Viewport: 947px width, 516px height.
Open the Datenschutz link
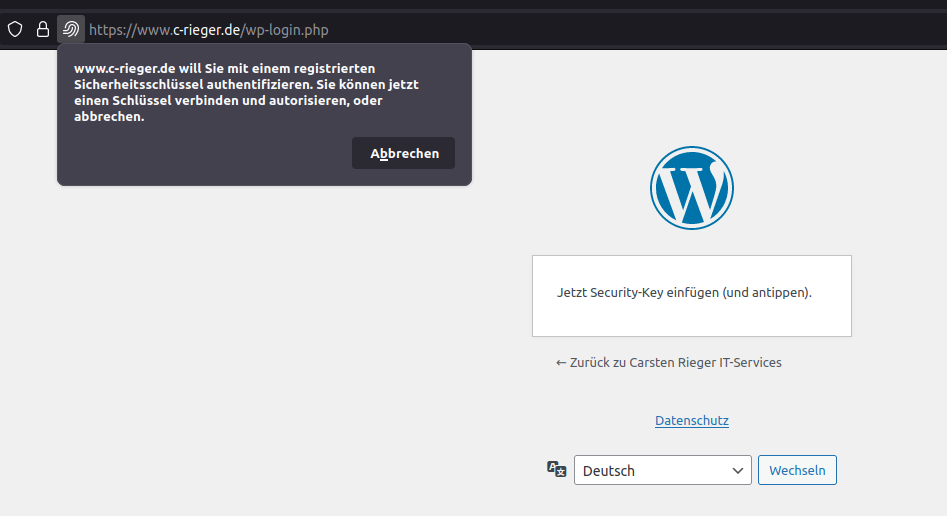coord(692,421)
